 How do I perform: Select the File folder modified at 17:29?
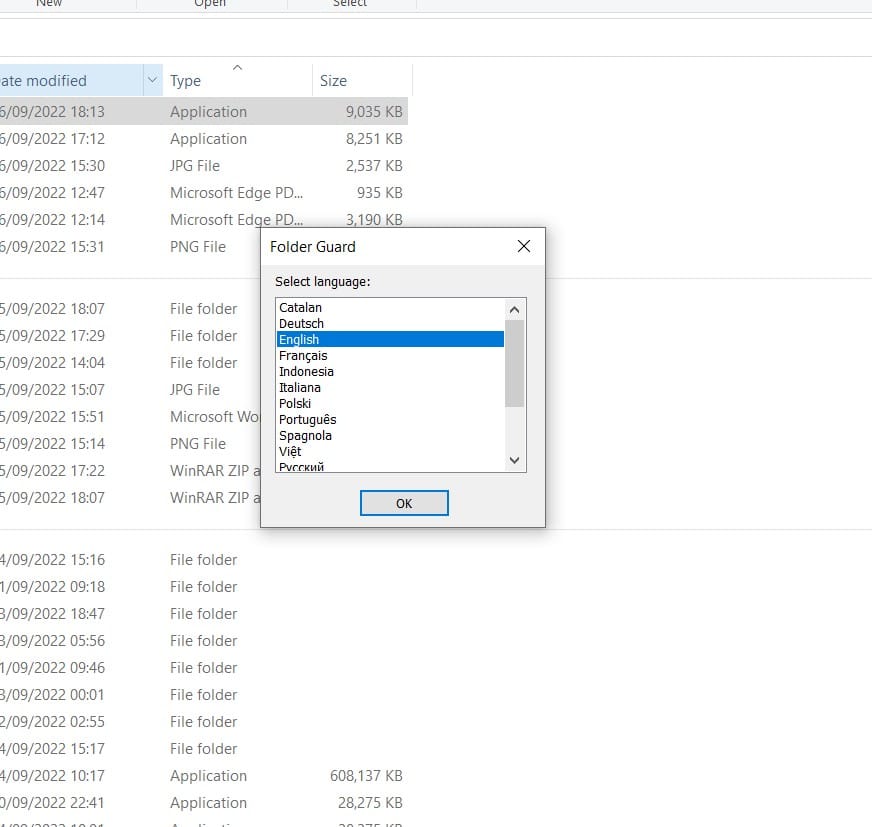pyautogui.click(x=130, y=335)
